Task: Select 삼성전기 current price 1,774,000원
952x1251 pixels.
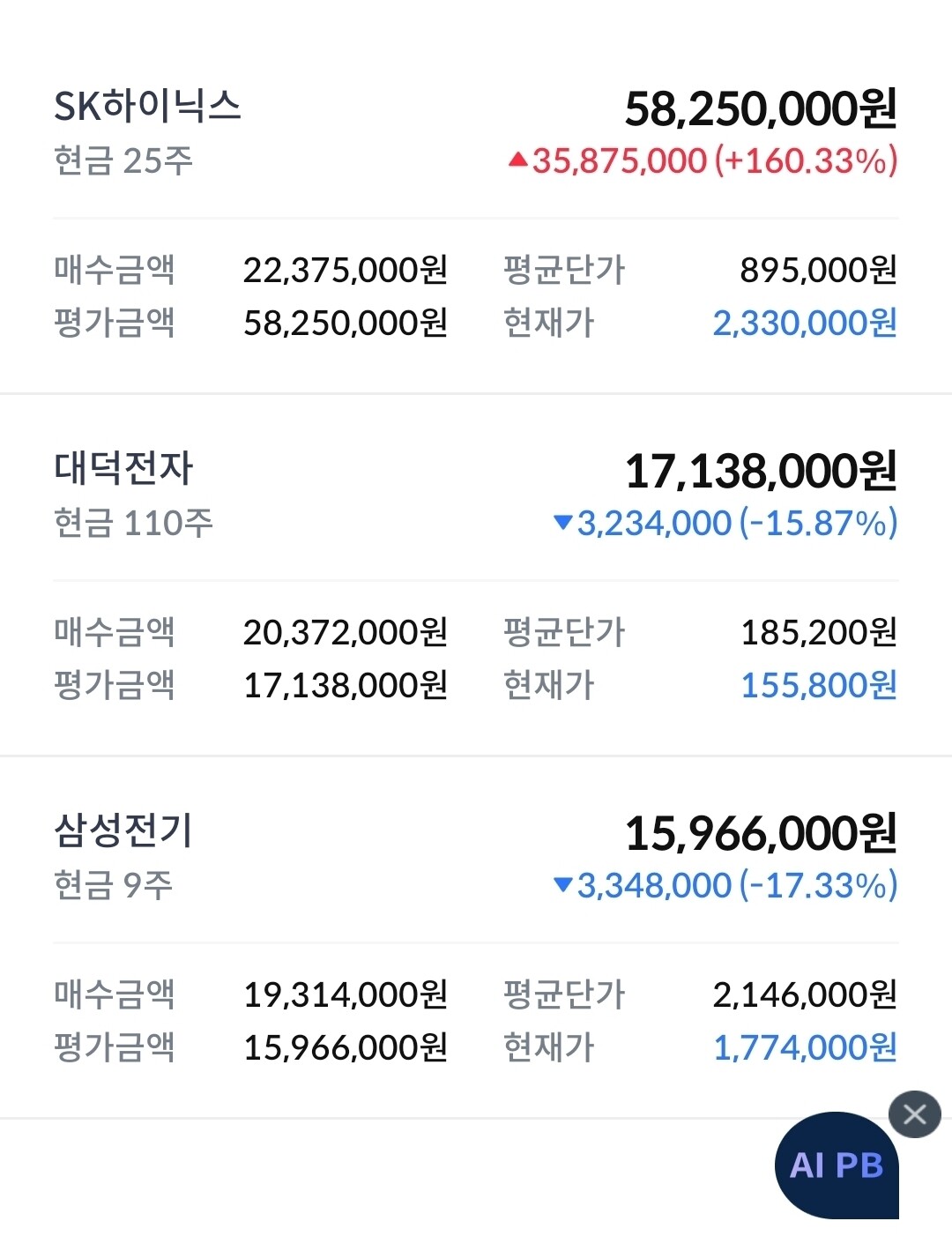Action: (805, 1047)
